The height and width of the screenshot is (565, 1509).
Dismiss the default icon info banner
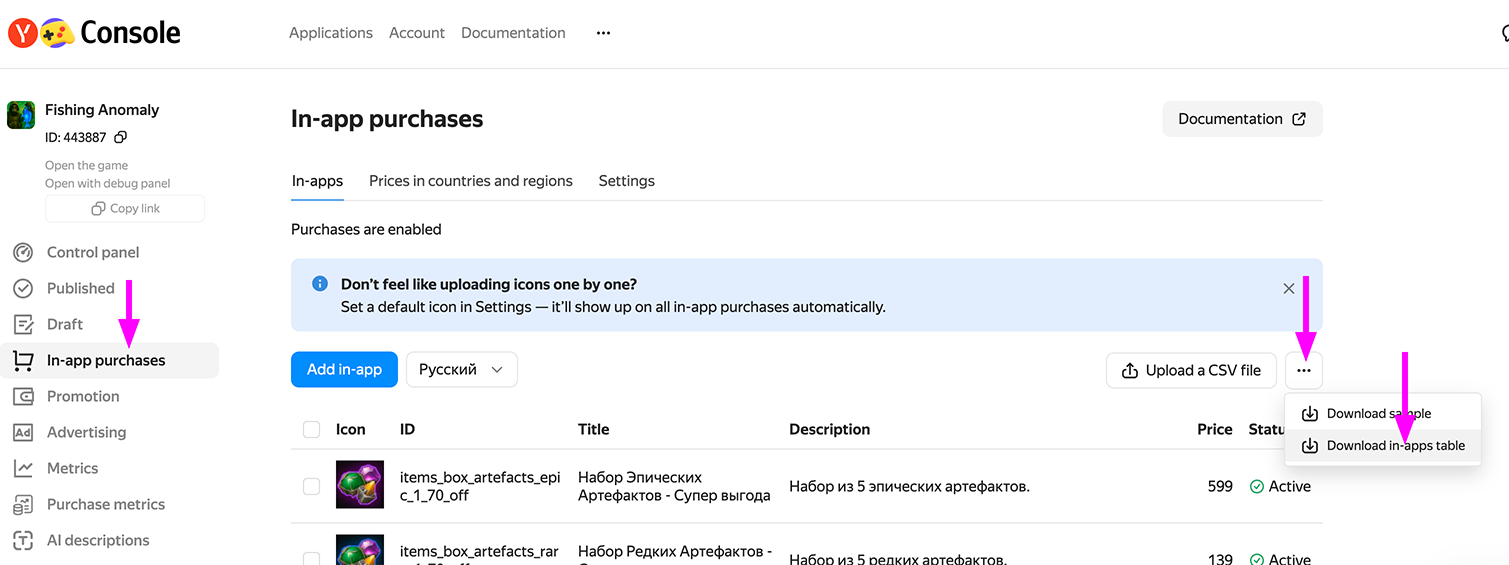coord(1288,288)
